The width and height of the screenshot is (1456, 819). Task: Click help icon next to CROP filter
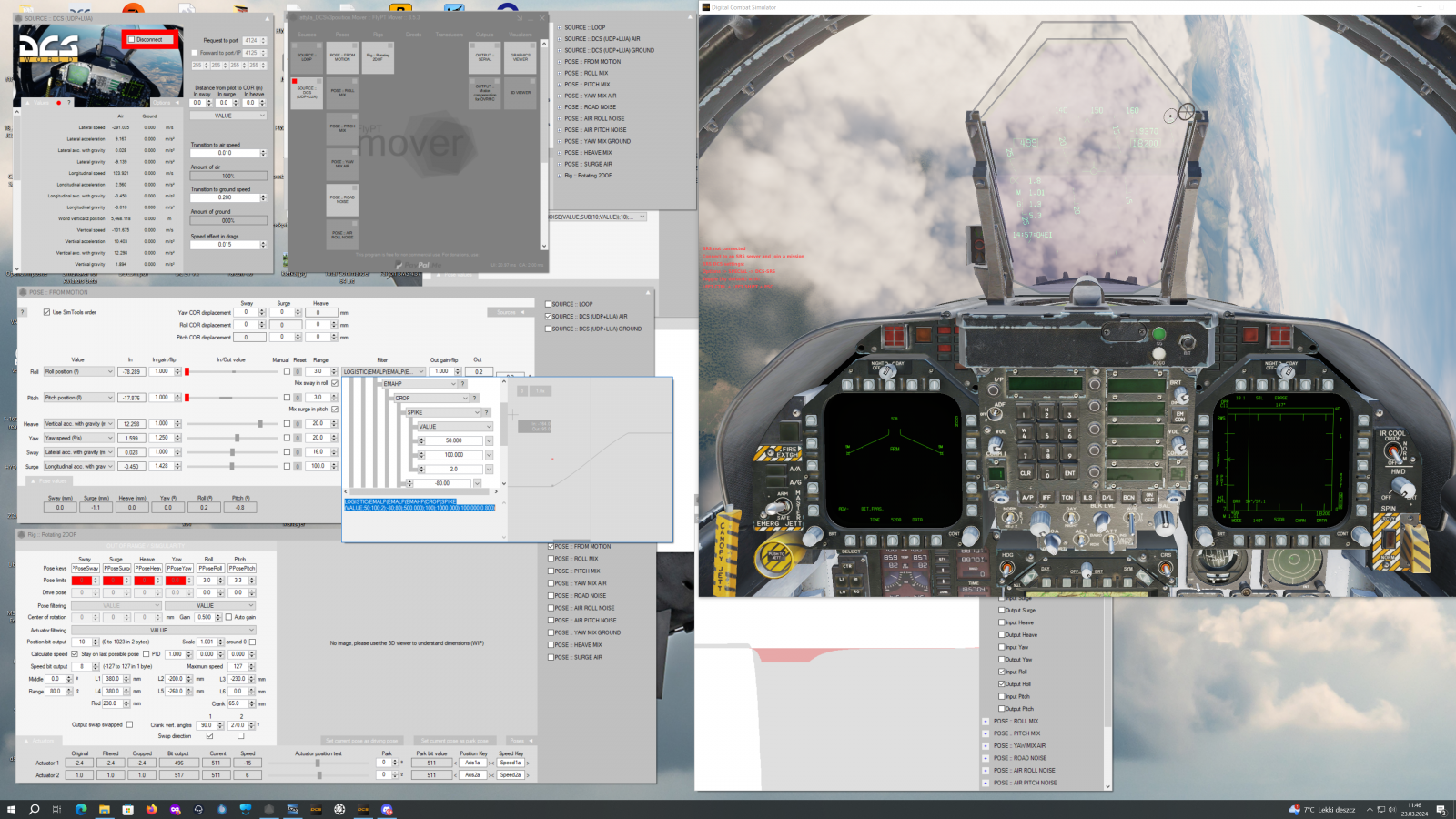pos(475,398)
